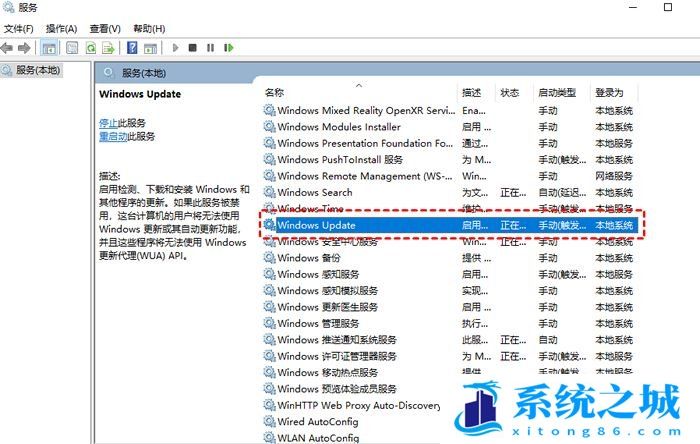This screenshot has height=444, width=700.
Task: Click gear icon beside Windows PushToInstall 服务
Action: pyautogui.click(x=269, y=159)
